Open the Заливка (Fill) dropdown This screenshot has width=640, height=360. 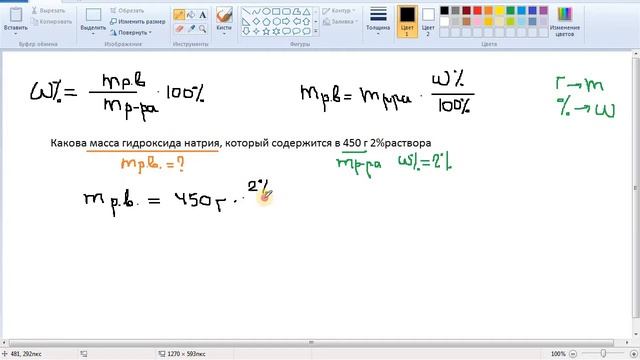[x=340, y=22]
